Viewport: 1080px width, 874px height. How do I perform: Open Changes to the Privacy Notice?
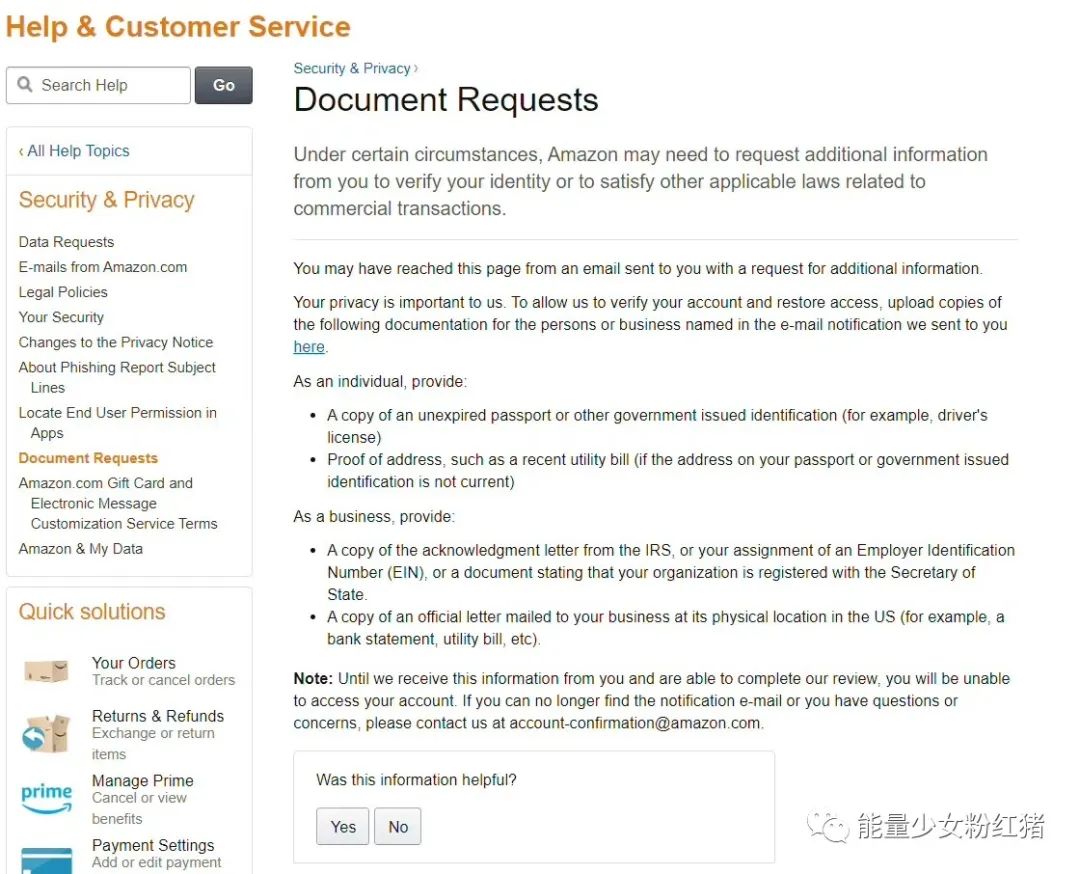[116, 342]
